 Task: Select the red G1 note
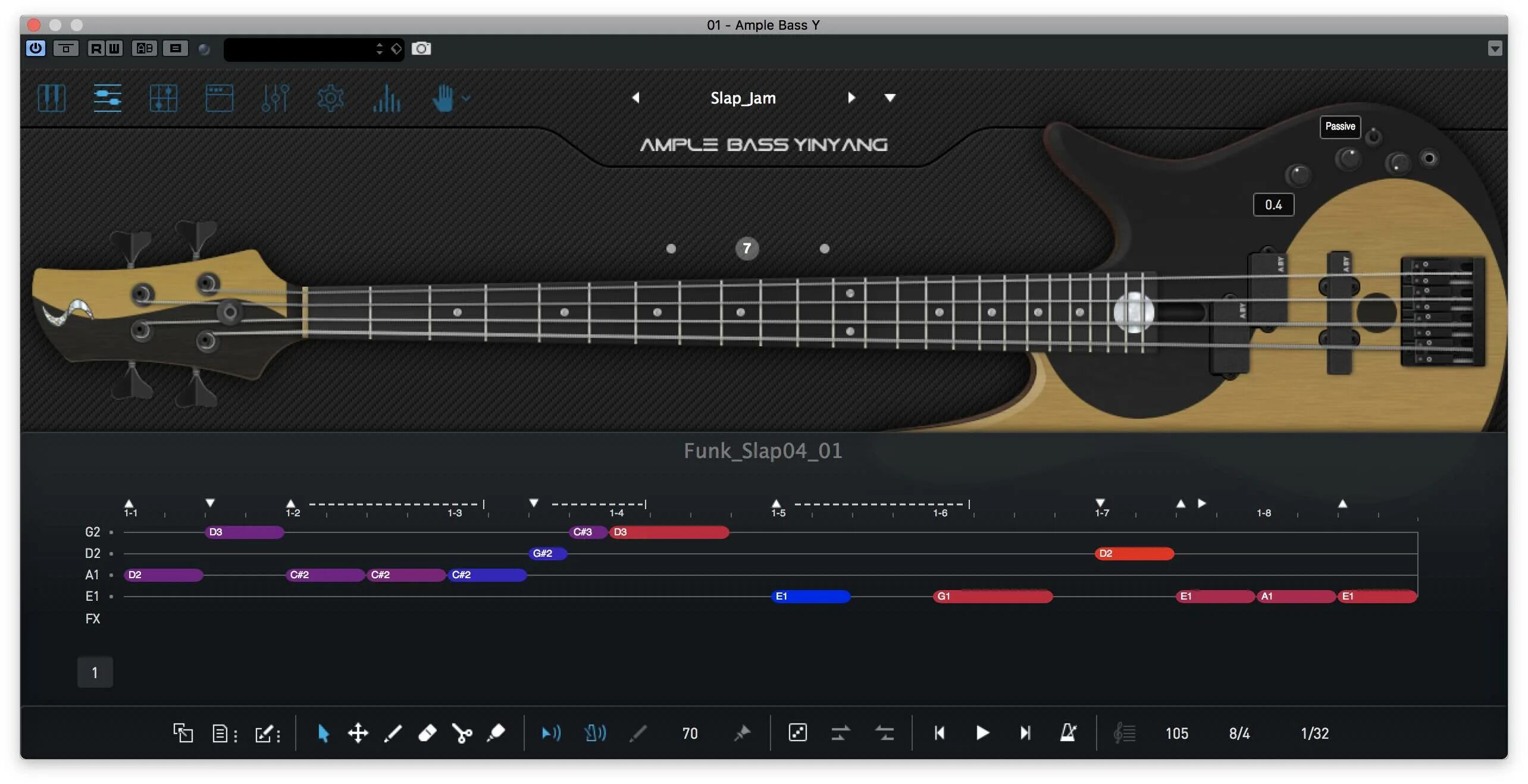[x=992, y=596]
